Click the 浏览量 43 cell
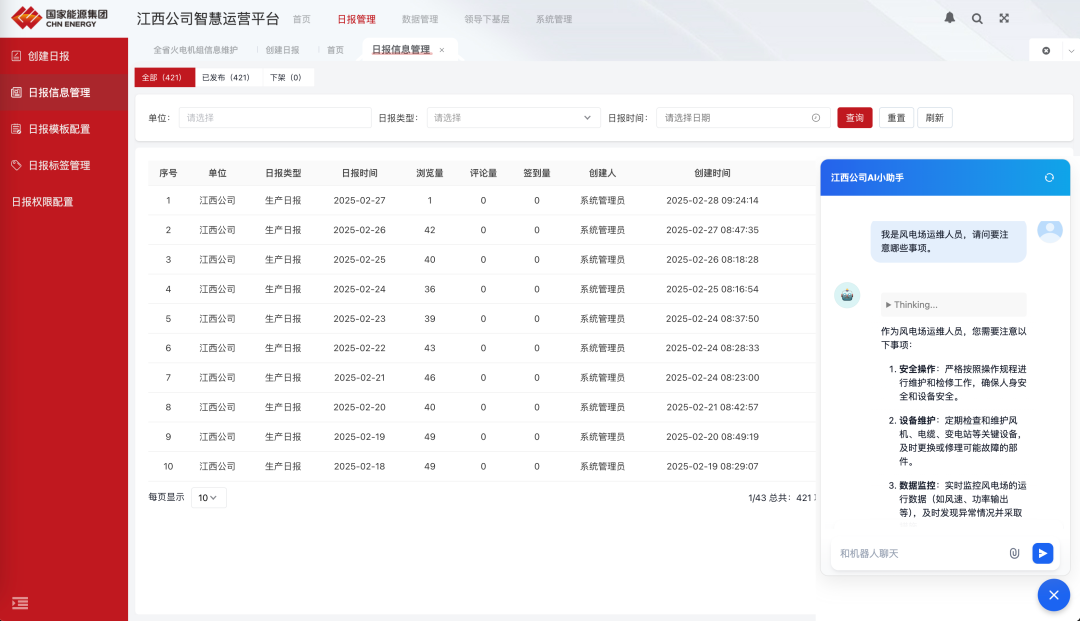Viewport: 1080px width, 621px height. [430, 348]
